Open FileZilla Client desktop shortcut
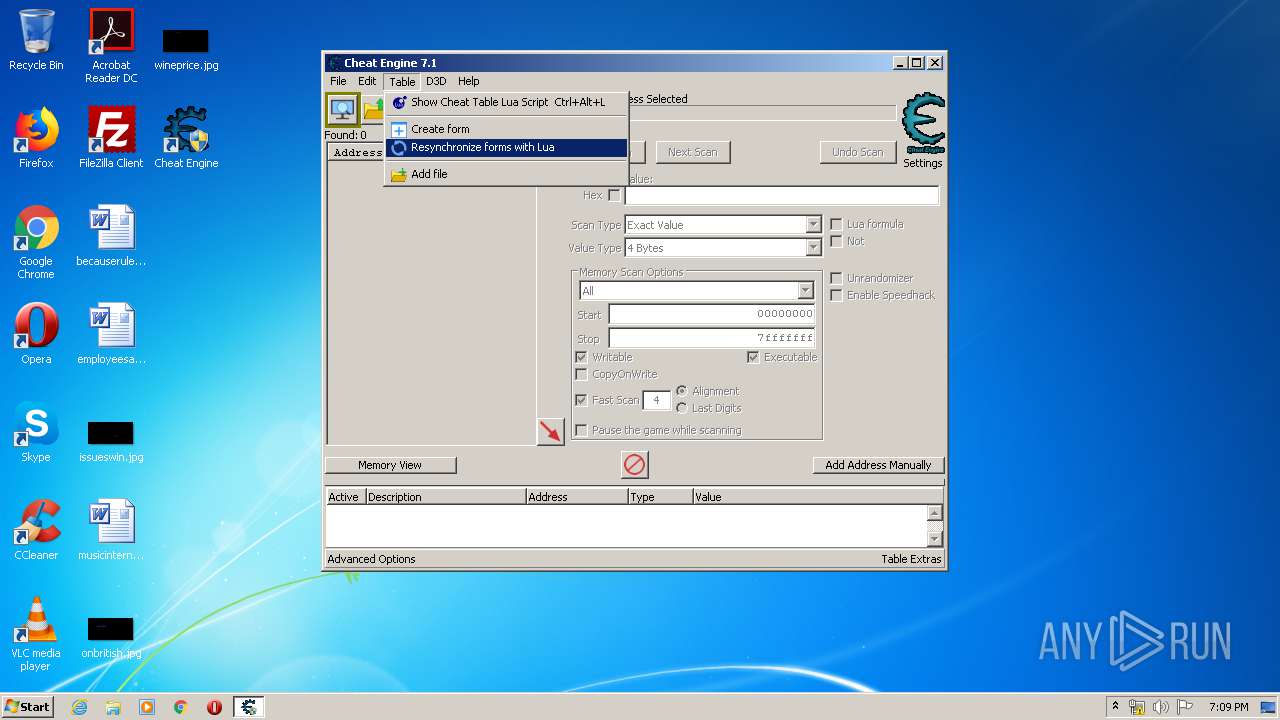Image resolution: width=1280 pixels, height=720 pixels. [x=111, y=138]
